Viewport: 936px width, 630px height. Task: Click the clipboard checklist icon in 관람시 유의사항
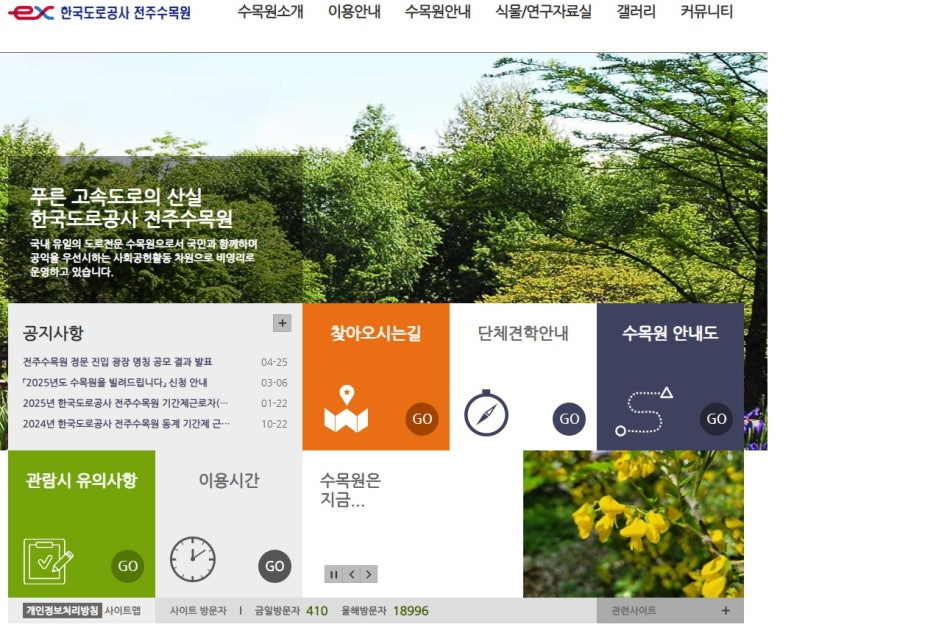pyautogui.click(x=48, y=561)
